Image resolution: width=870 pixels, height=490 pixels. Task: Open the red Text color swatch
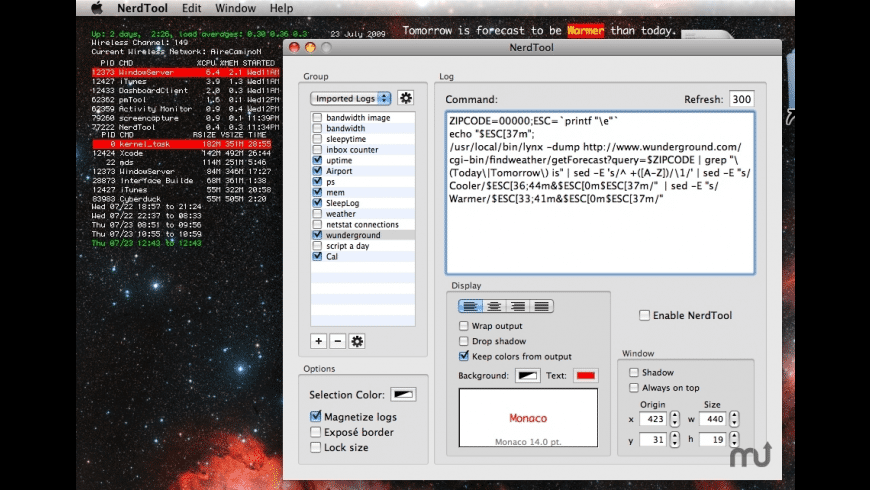tap(586, 375)
